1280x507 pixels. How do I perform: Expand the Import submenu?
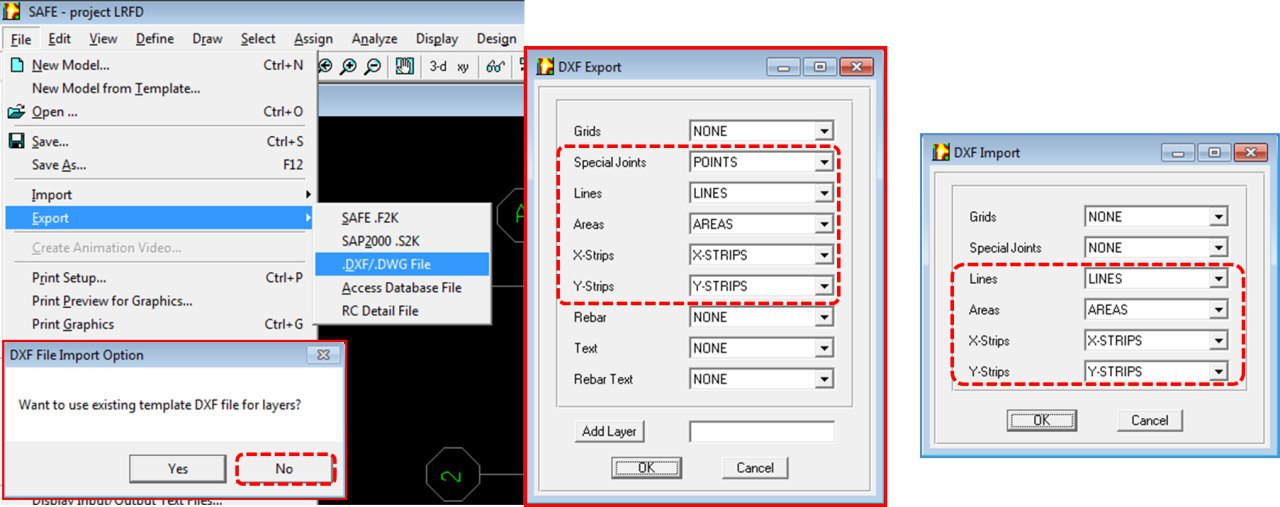coord(160,195)
